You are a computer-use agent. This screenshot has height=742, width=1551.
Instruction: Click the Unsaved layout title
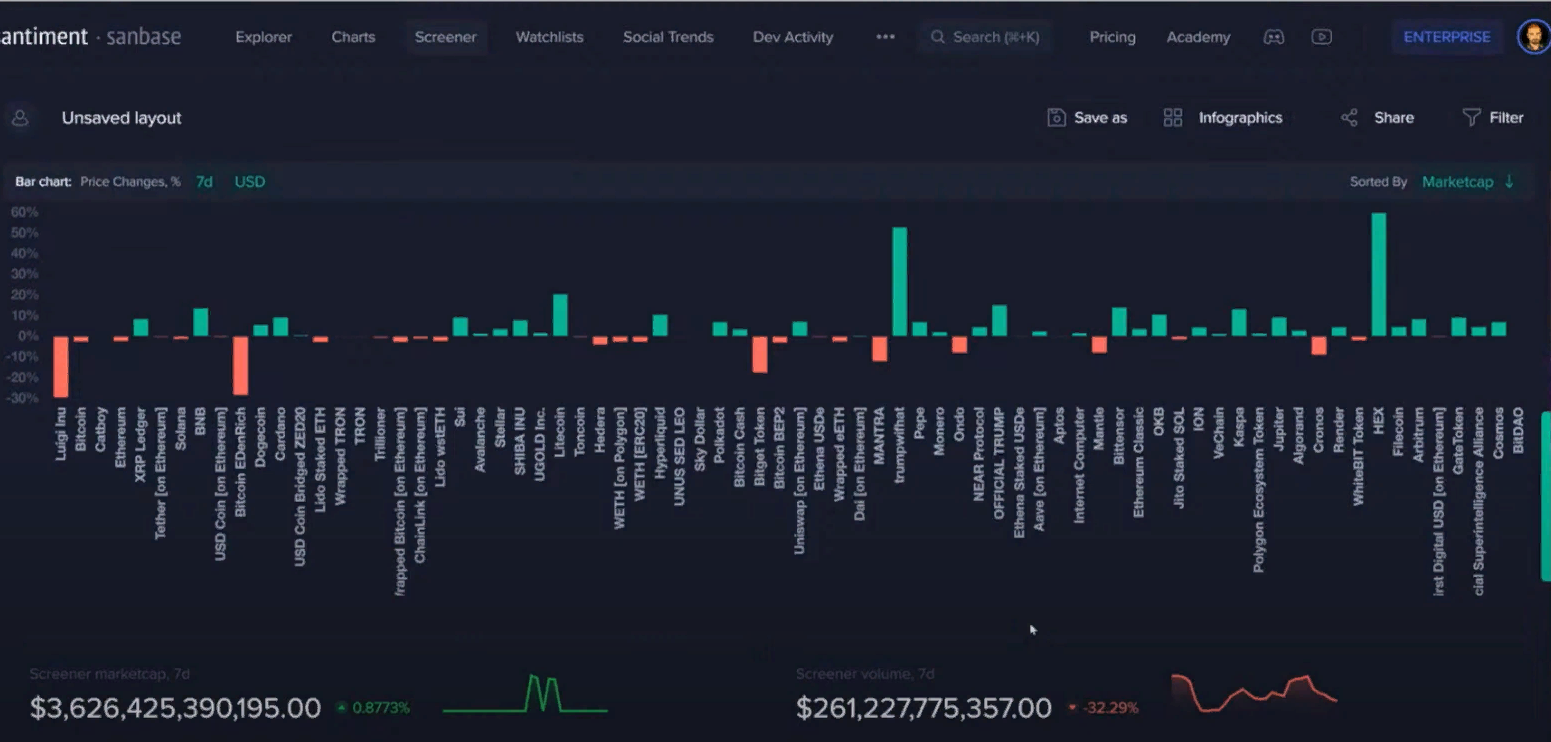122,118
